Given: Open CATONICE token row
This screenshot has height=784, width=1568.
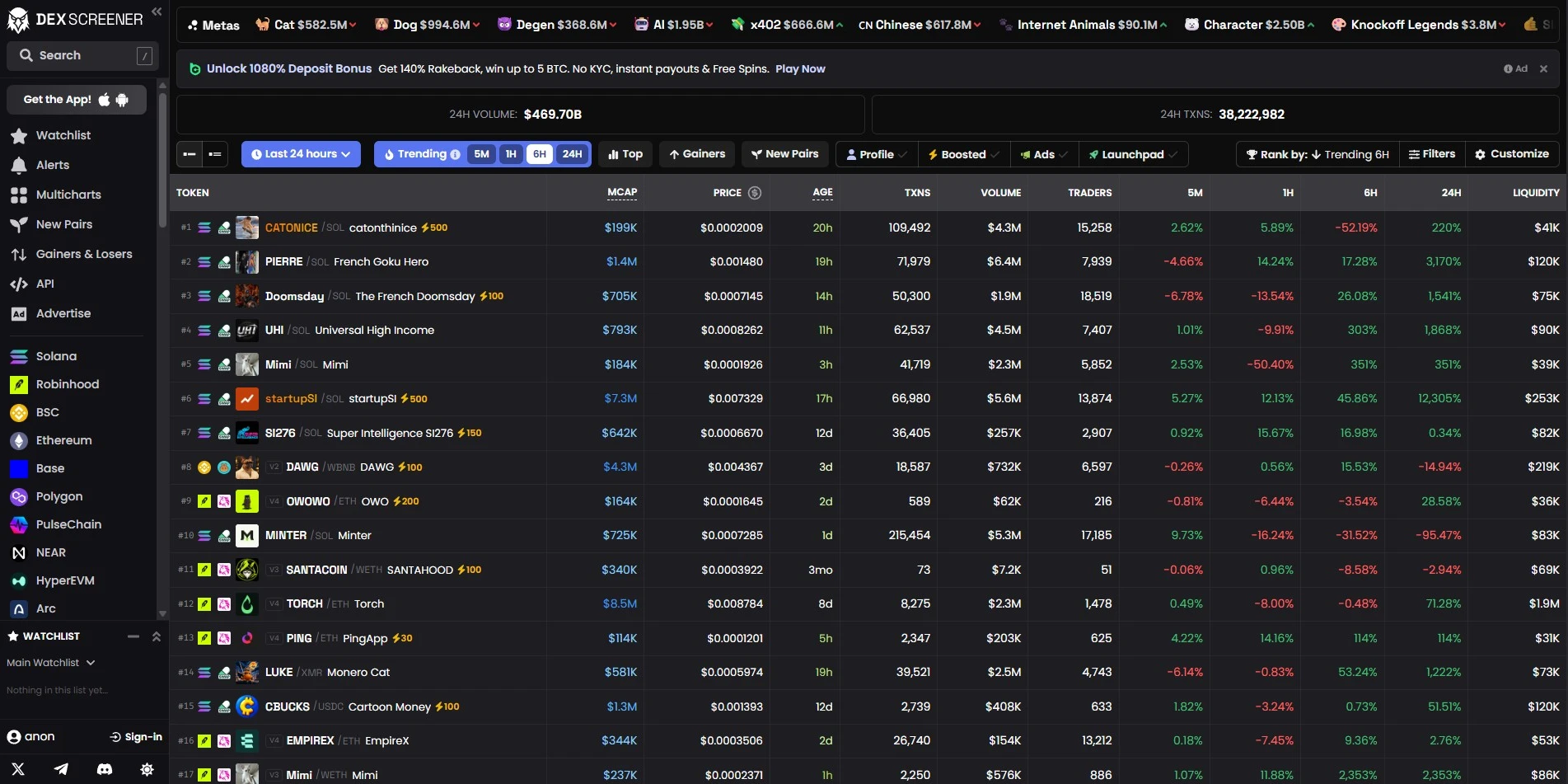Looking at the screenshot, I should [868, 228].
